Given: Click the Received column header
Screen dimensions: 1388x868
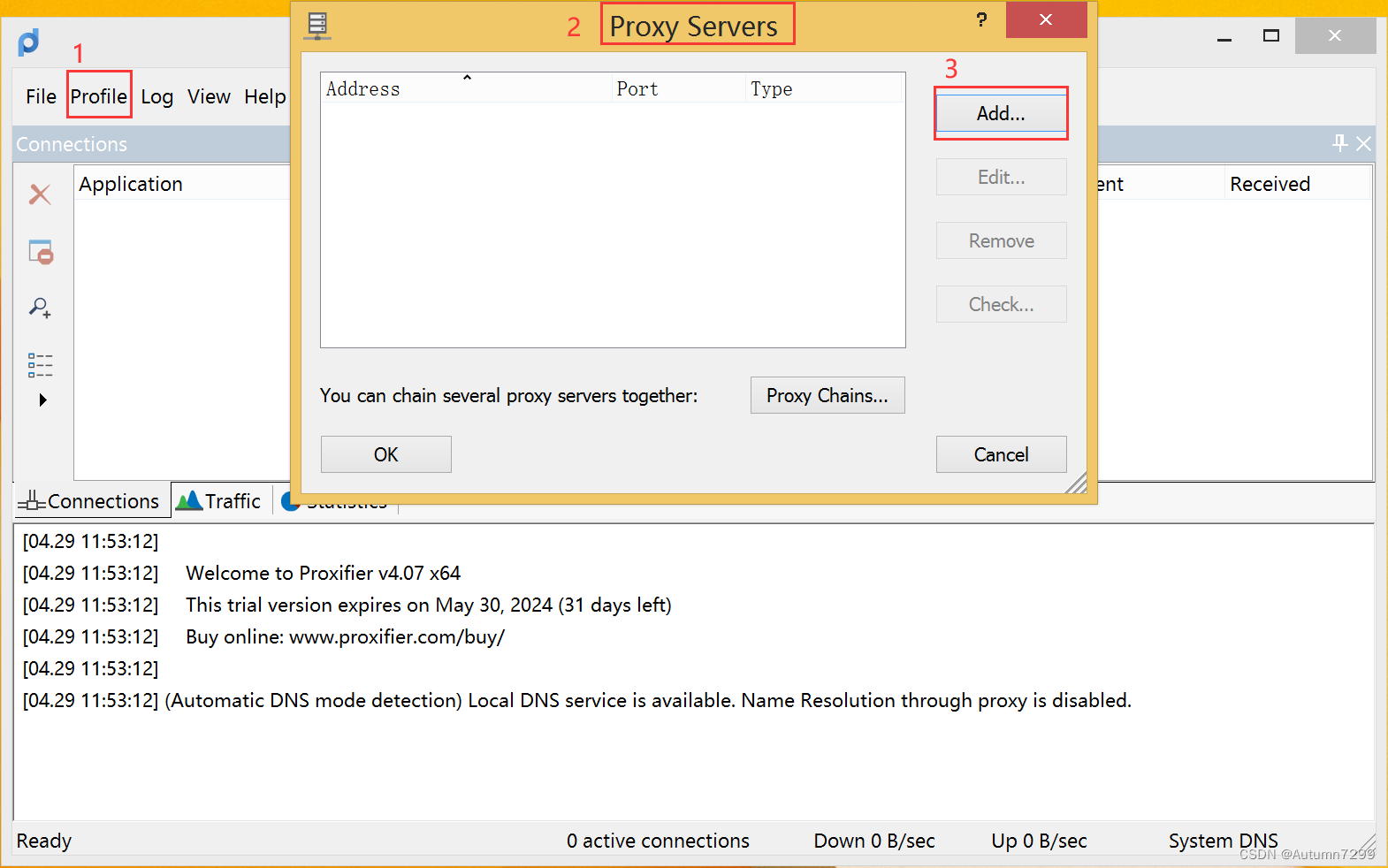Looking at the screenshot, I should 1297,184.
